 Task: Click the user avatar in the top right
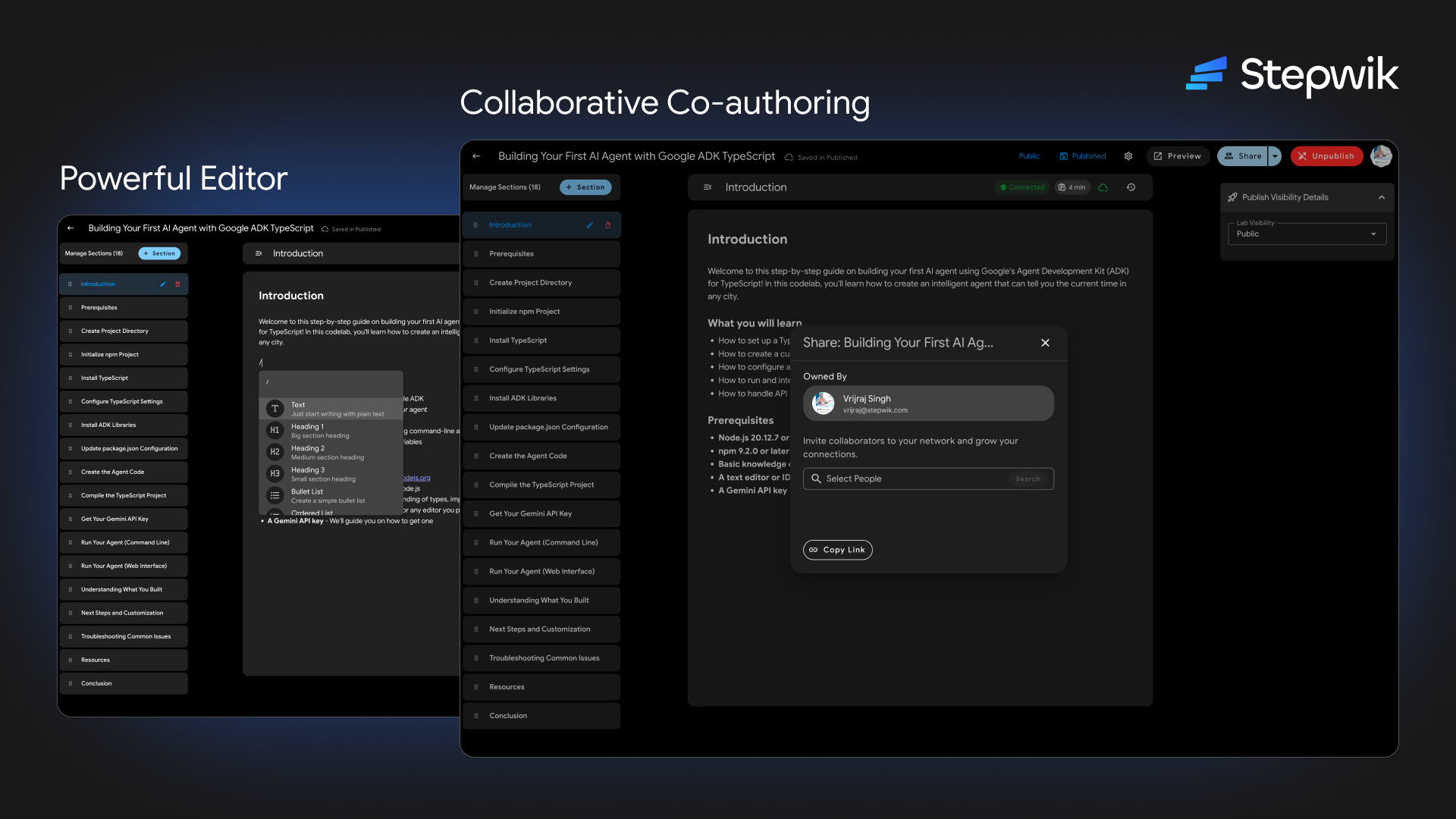[1381, 156]
